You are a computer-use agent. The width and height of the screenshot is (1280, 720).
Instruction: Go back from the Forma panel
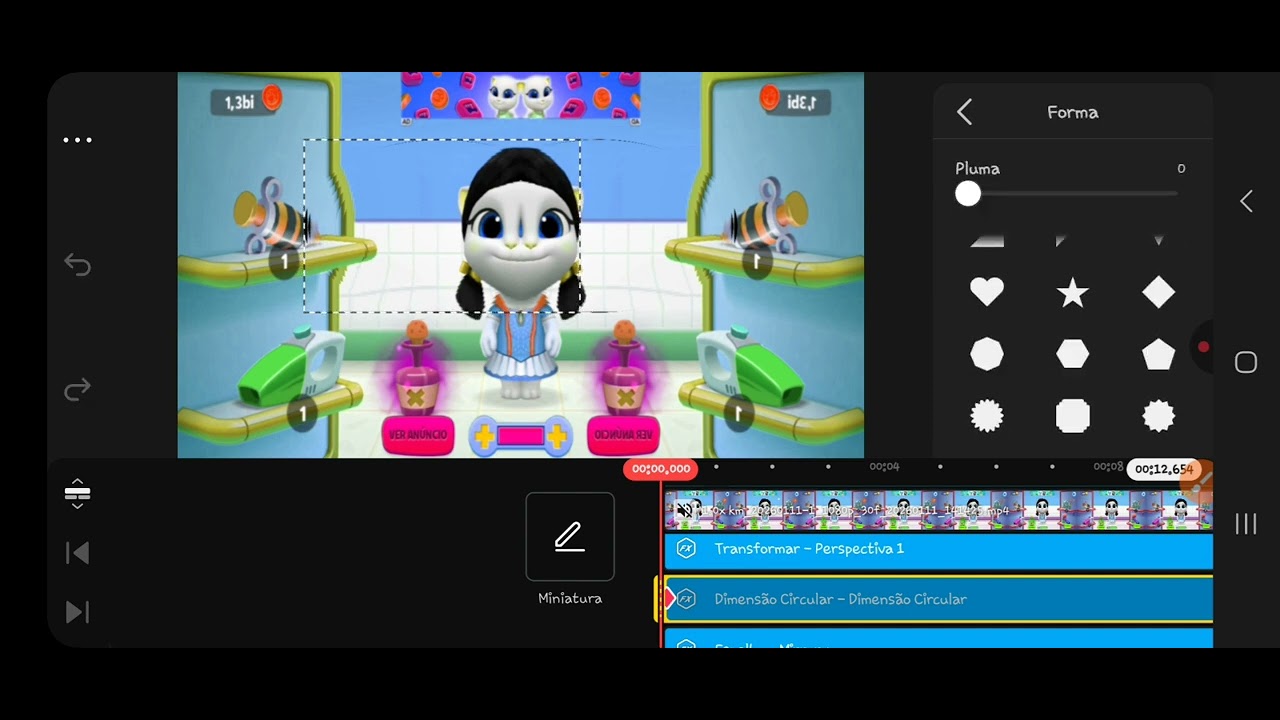(x=965, y=112)
